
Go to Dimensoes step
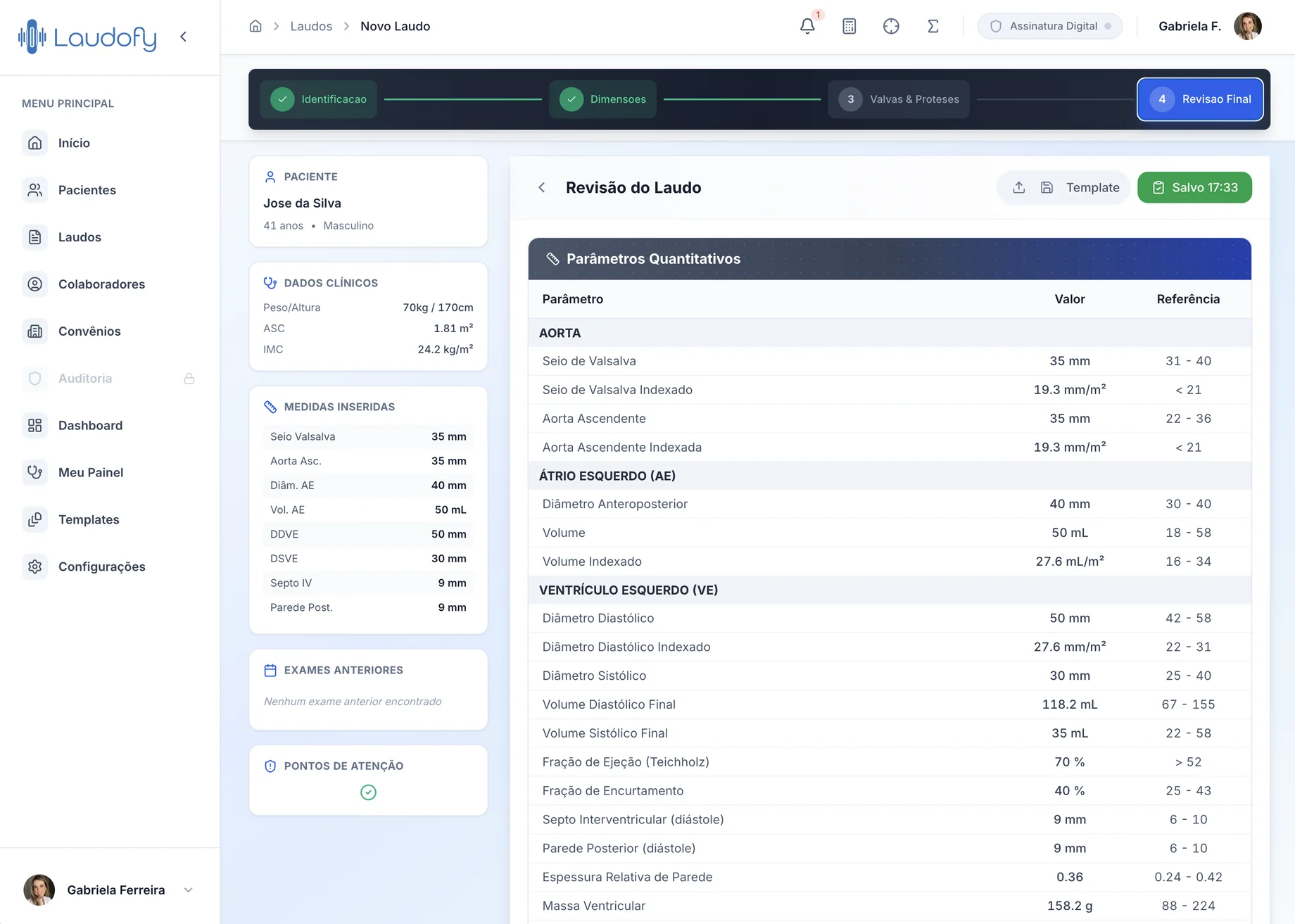(602, 99)
